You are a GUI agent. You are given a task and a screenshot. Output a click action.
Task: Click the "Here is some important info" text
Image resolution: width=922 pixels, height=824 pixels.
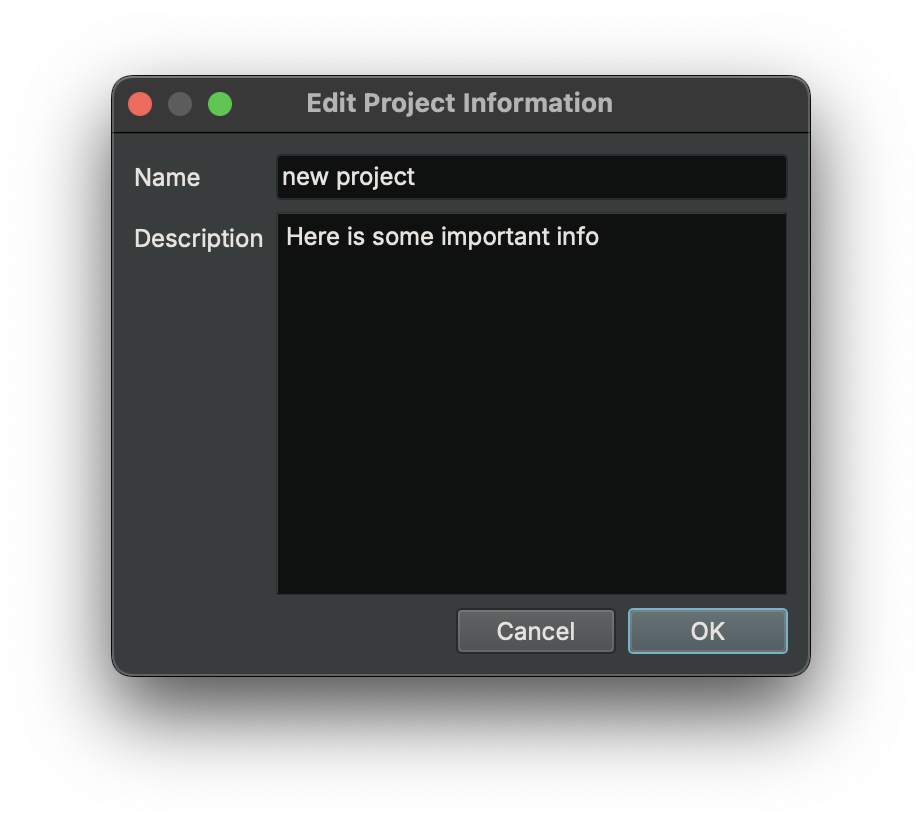[441, 237]
